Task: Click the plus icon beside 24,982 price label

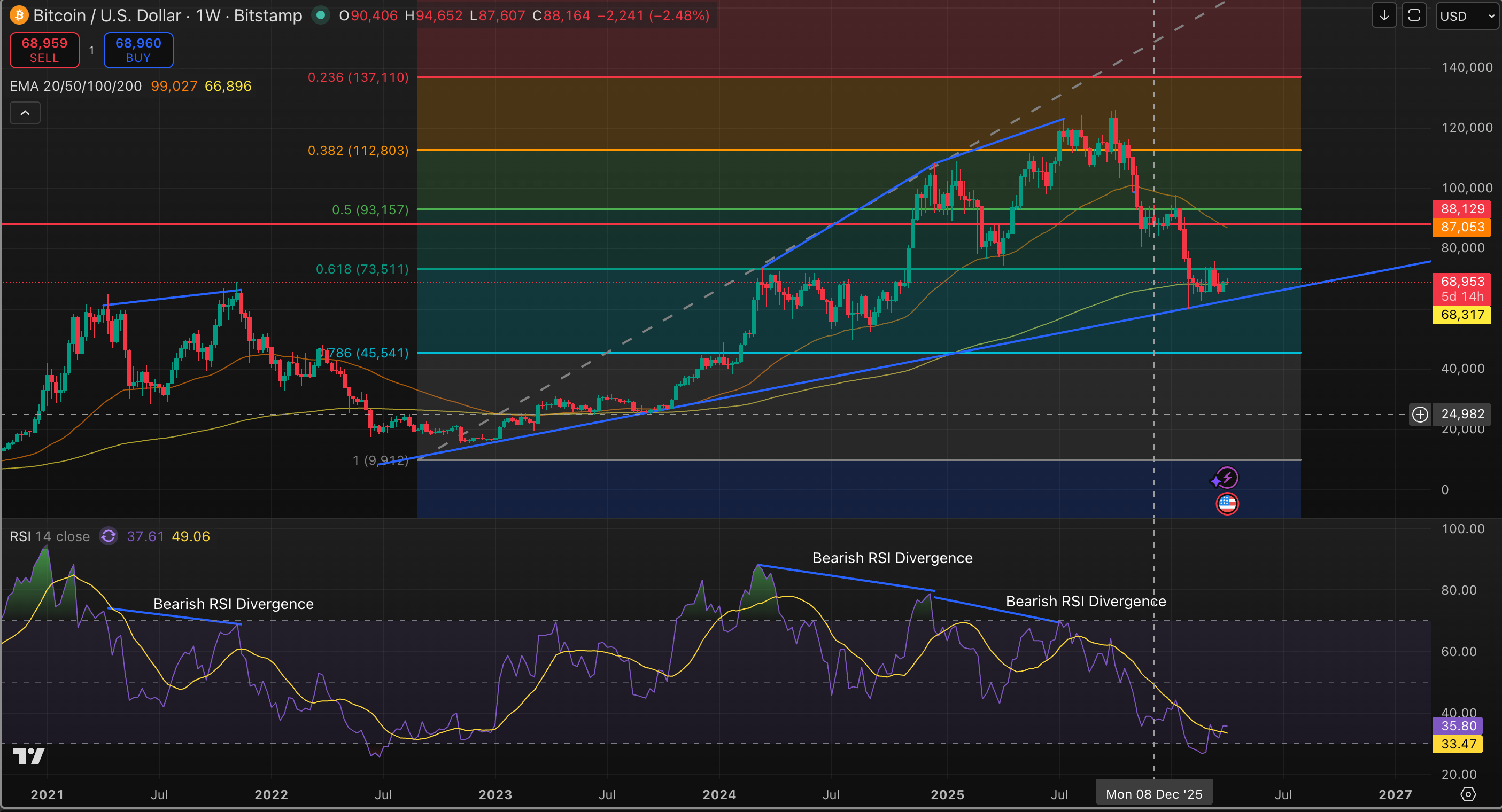Action: 1420,415
